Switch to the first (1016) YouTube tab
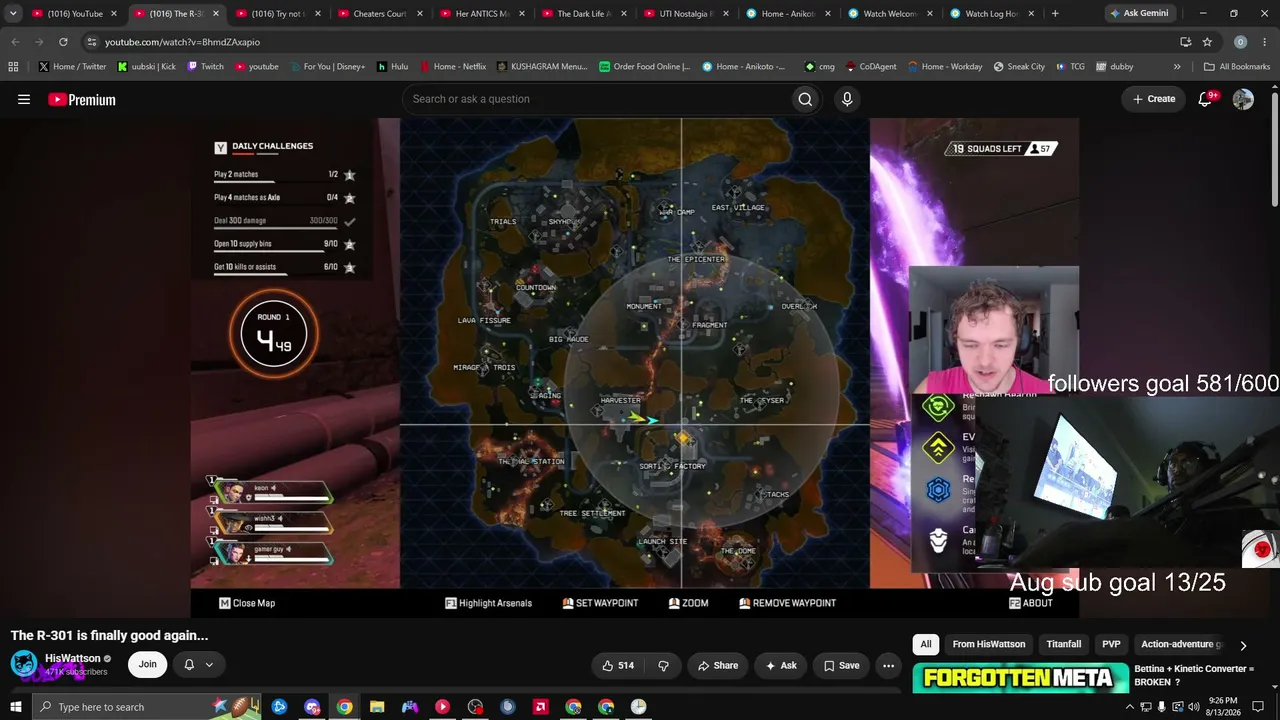The height and width of the screenshot is (720, 1280). [x=75, y=14]
